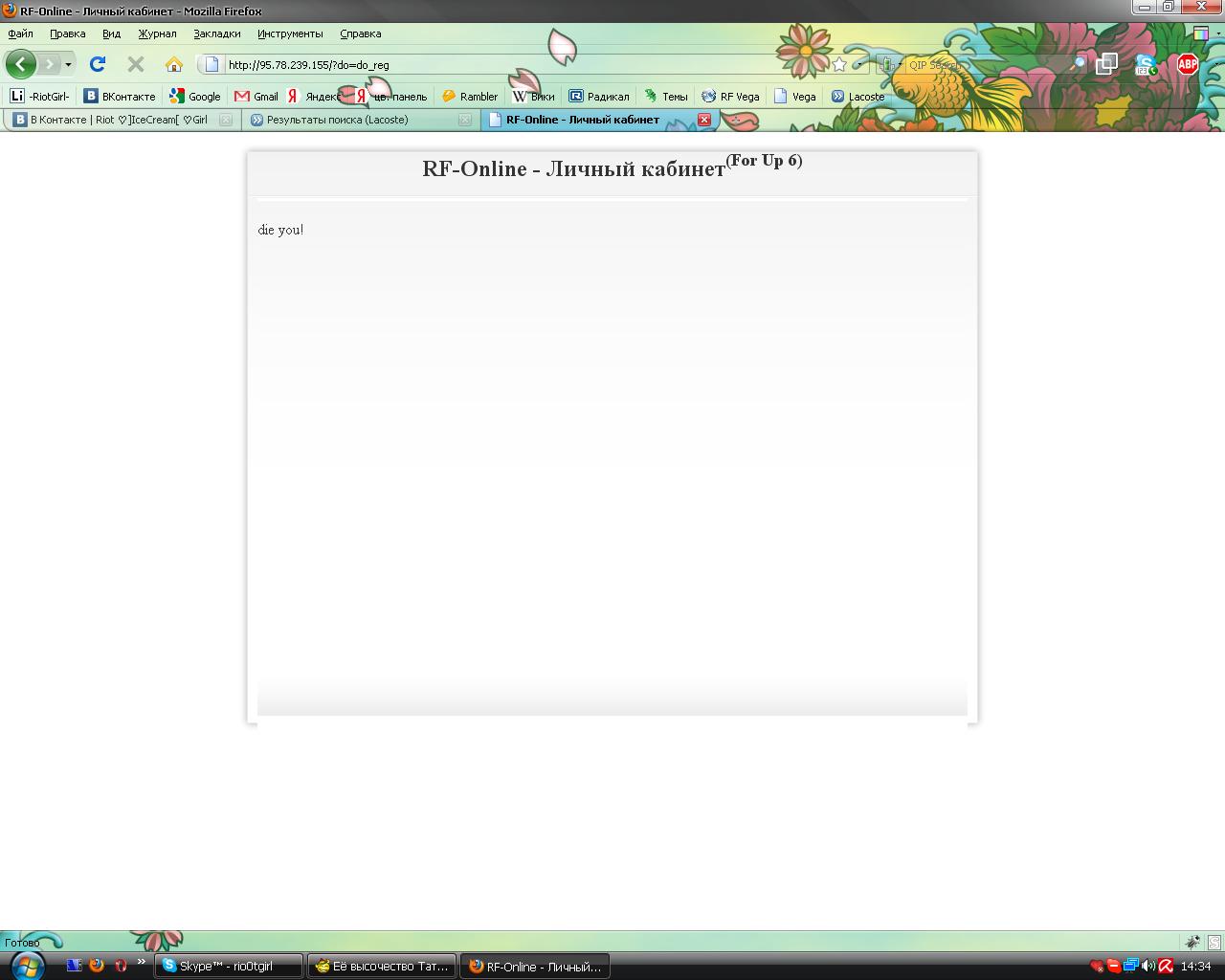
Task: Click the spider icon in status bar
Action: pos(1192,943)
